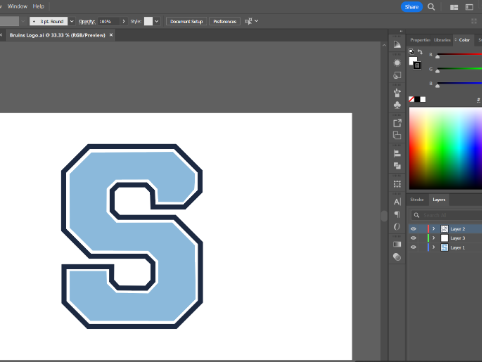Open the Window menu
This screenshot has width=482, height=362.
click(17, 6)
